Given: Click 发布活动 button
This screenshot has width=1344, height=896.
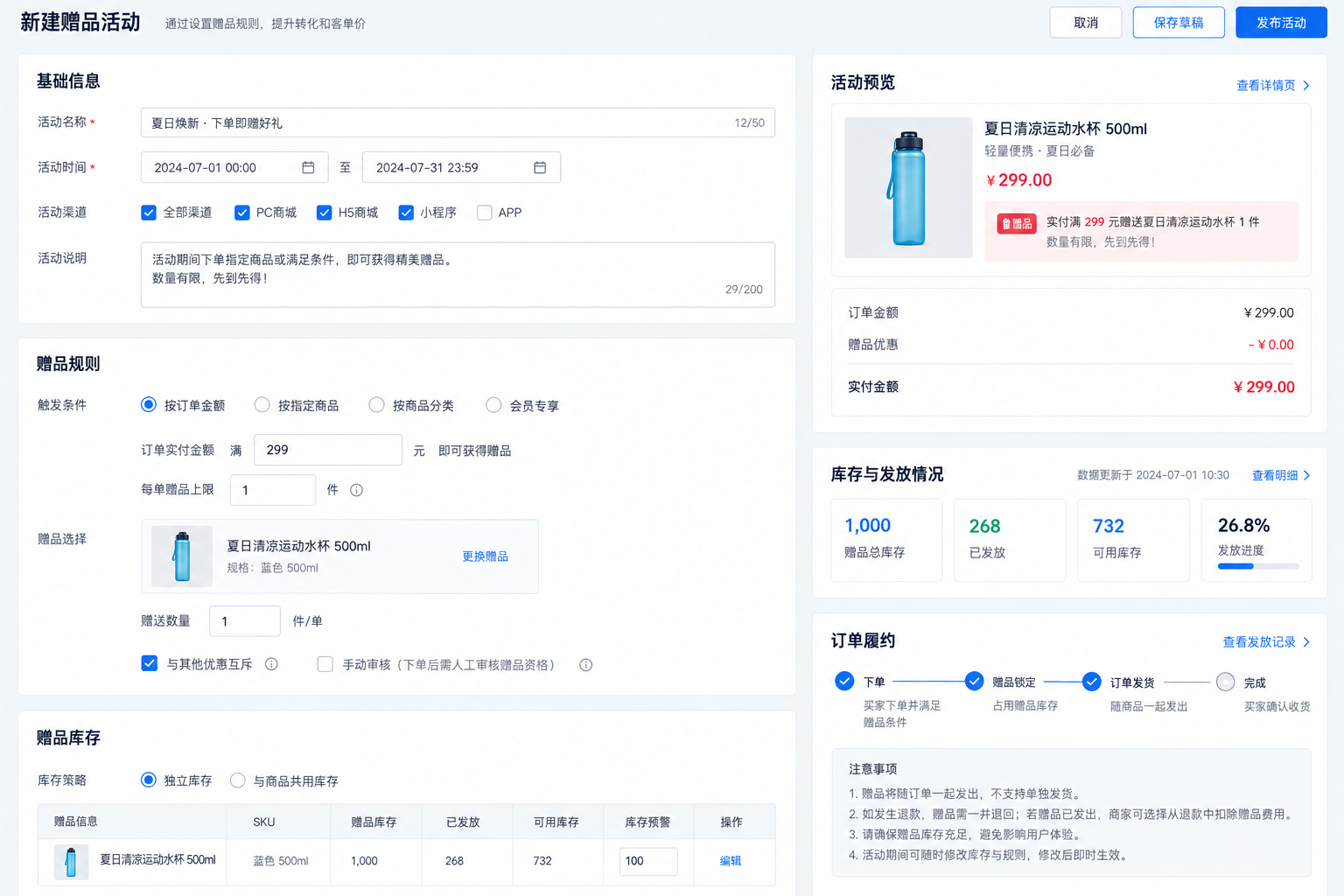Looking at the screenshot, I should pos(1281,23).
